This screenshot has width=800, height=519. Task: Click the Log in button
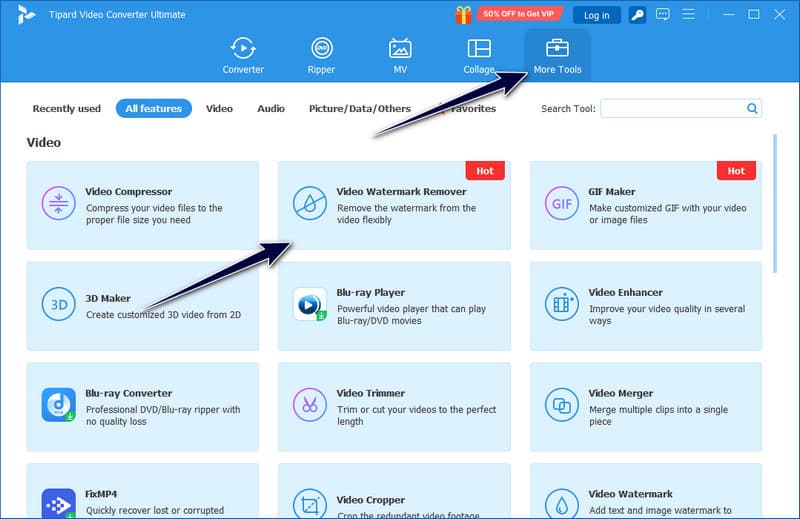point(596,15)
